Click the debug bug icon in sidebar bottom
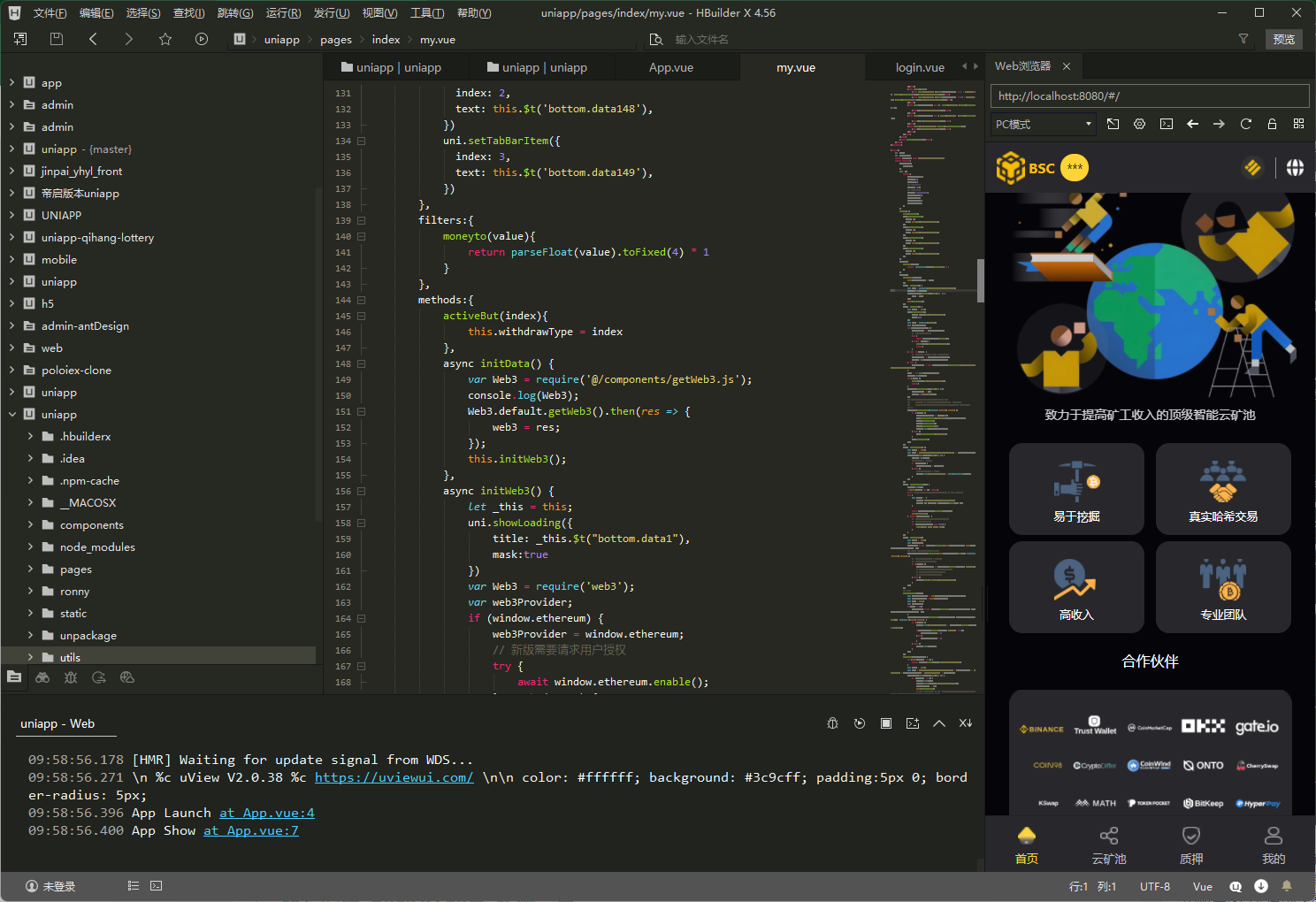 pos(71,677)
